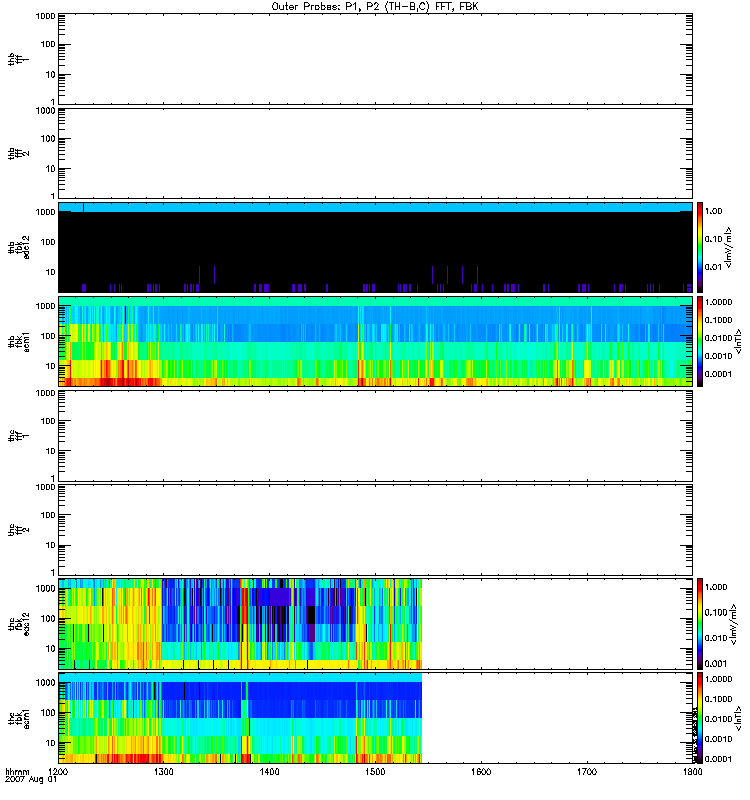This screenshot has height=800, width=750.
Task: Click the thc fbk scm1 spectrogram data
Action: pos(240,718)
